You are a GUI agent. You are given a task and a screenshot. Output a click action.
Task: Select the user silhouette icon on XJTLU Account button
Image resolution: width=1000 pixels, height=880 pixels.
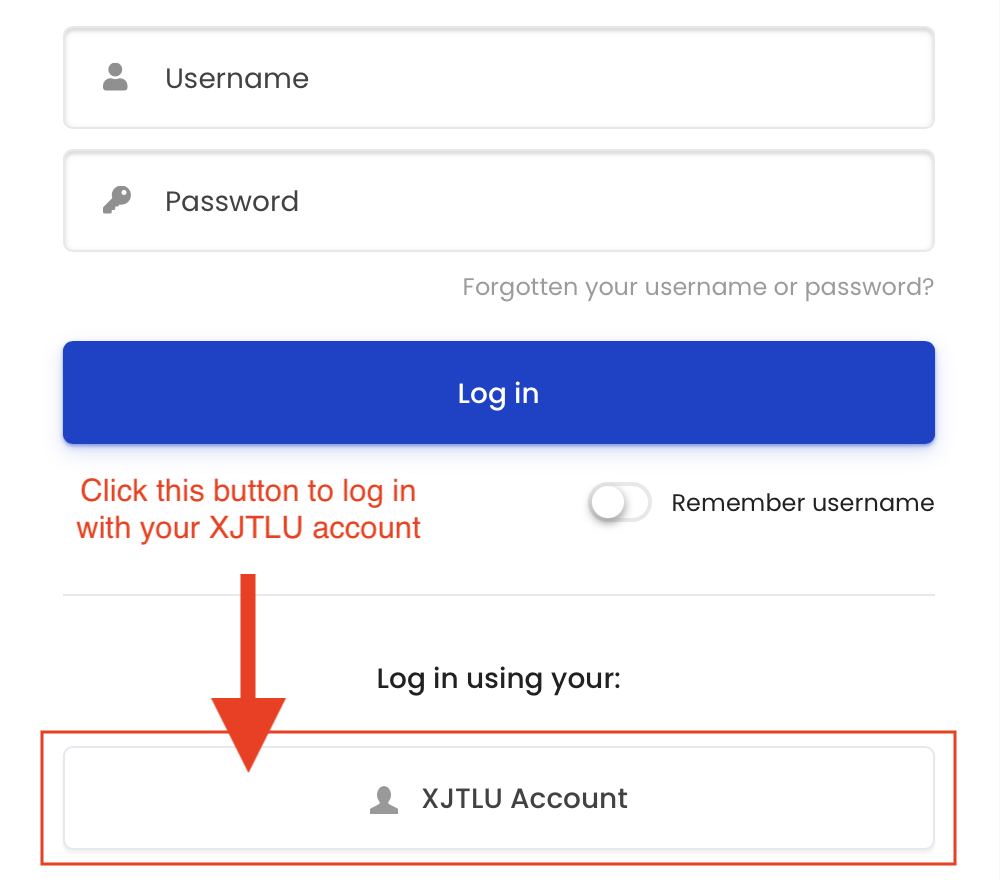384,798
